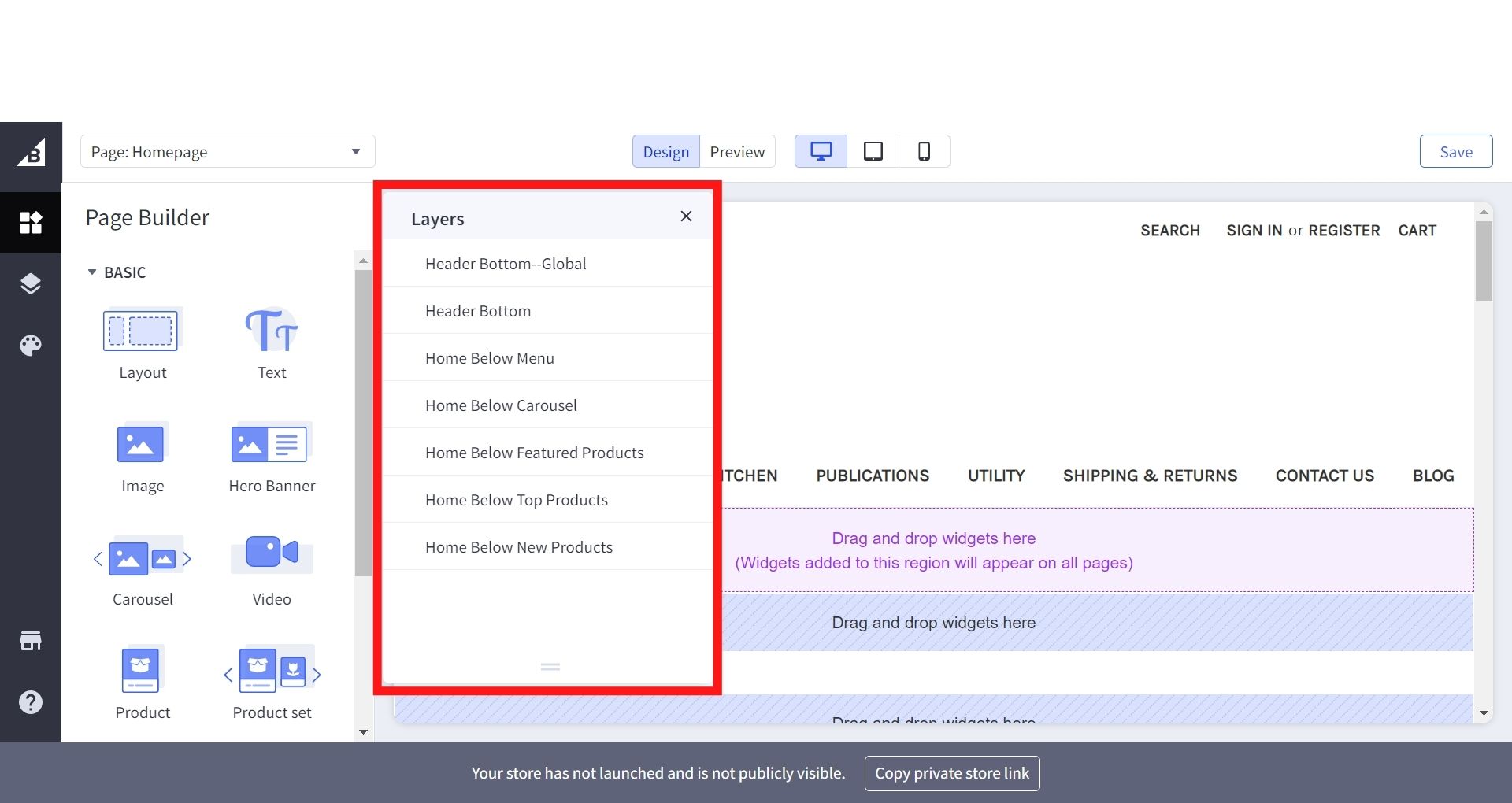Screen dimensions: 1512x803
Task: Switch to Preview mode
Action: 736,152
